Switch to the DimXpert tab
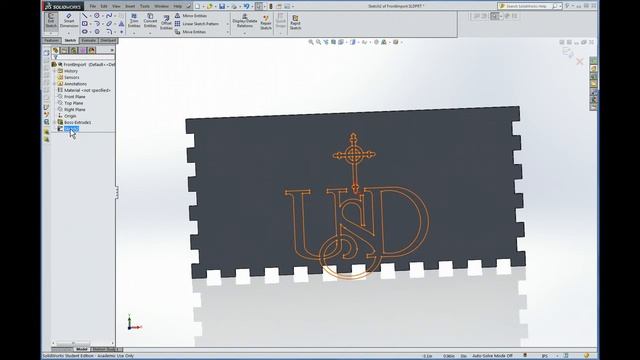Viewport: 640px width, 360px height. (x=108, y=40)
